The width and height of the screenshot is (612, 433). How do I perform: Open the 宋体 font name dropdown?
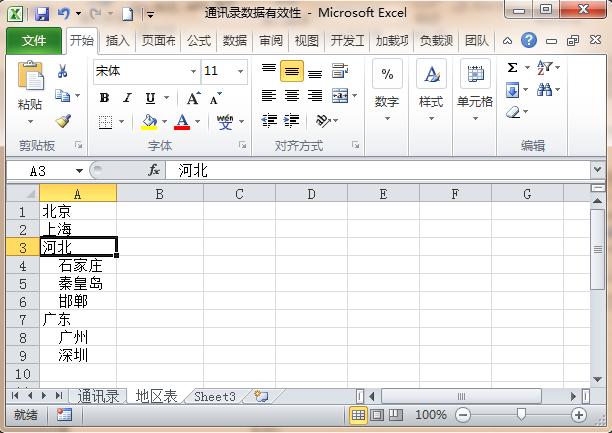[x=193, y=71]
